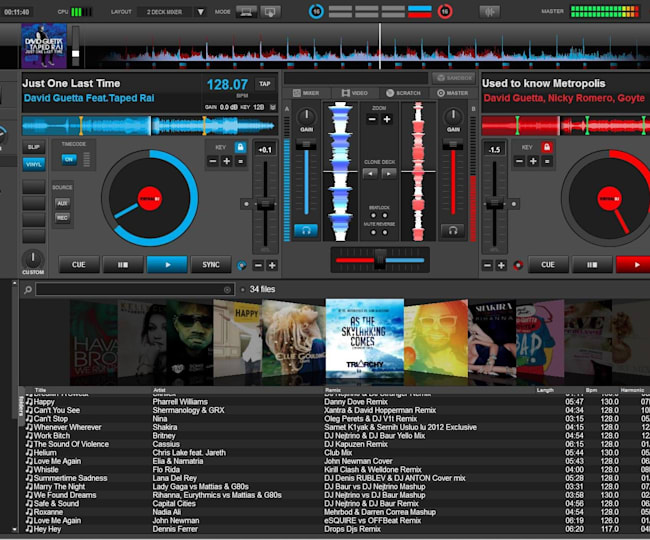This screenshot has height=540, width=650.
Task: Click left deck pause button
Action: click(123, 264)
